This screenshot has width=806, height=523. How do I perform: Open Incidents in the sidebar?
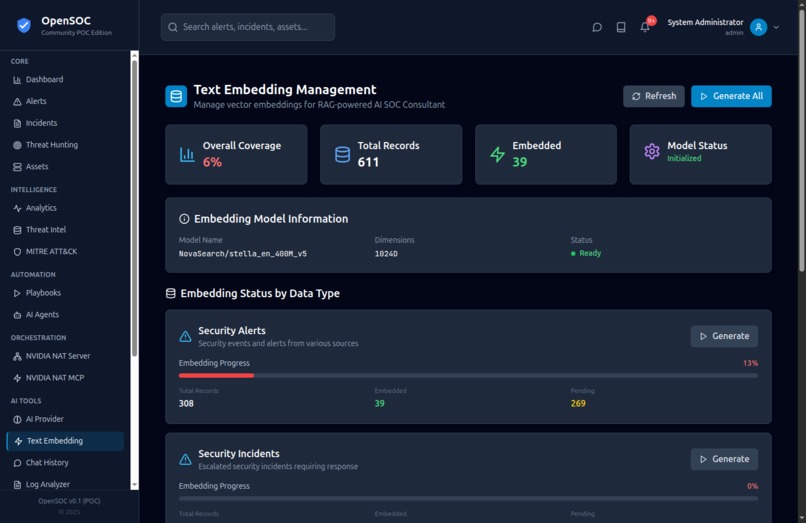coord(65,123)
